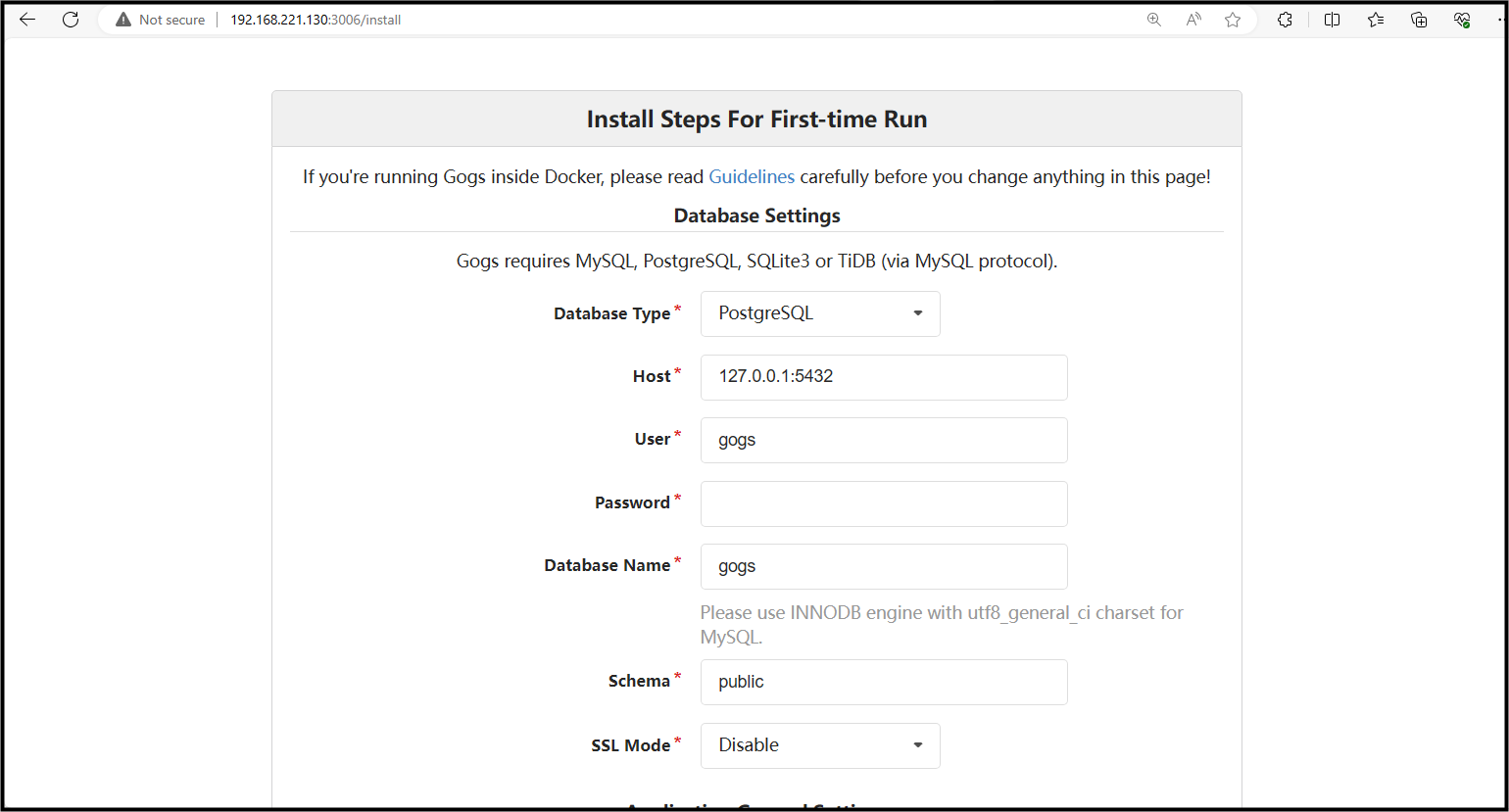This screenshot has height=812, width=1509.
Task: Open the SSL Mode dropdown showing Disable
Action: point(820,745)
